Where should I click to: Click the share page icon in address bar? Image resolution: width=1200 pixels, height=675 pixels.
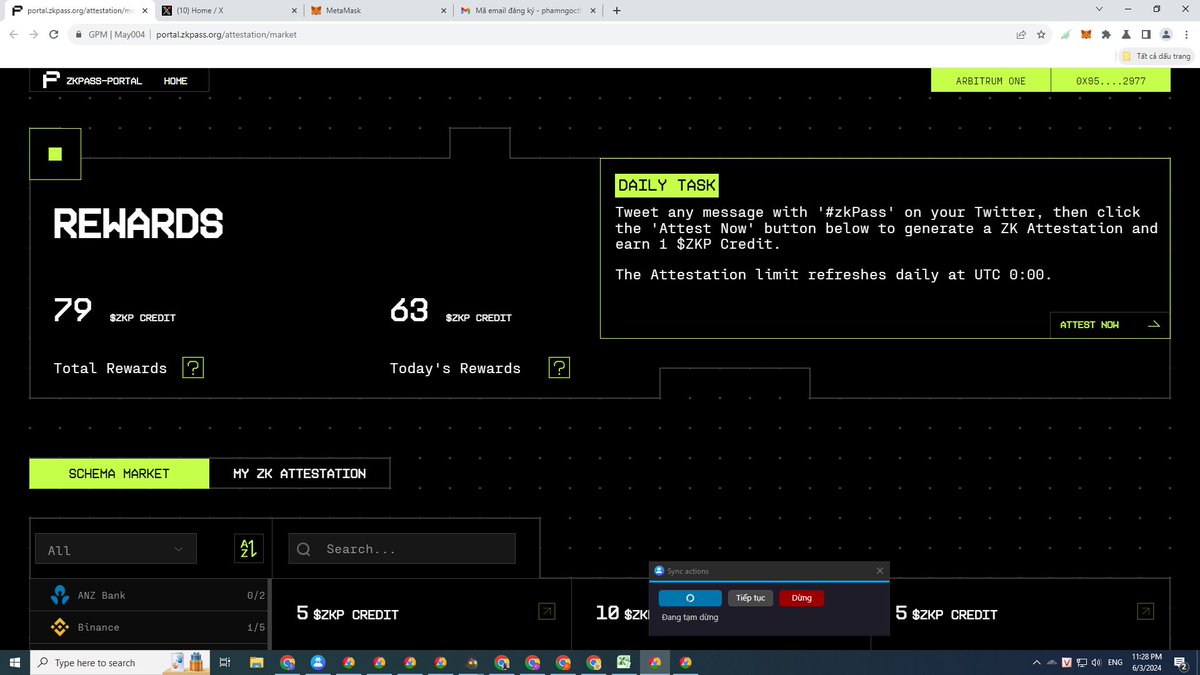[x=1020, y=34]
